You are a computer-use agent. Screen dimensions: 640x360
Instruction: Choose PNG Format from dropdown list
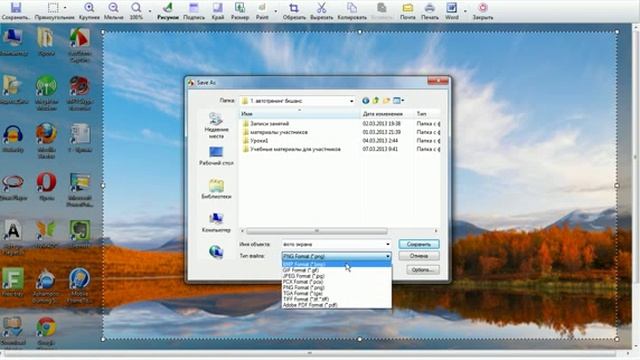coord(337,287)
